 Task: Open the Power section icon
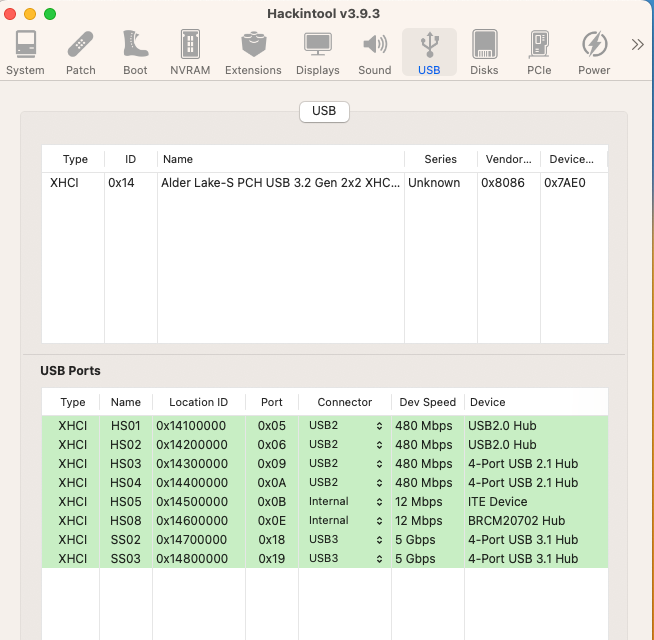coord(594,52)
